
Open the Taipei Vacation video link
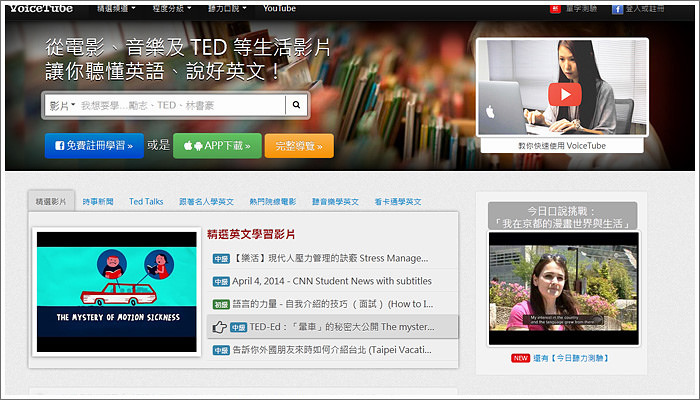pos(332,350)
